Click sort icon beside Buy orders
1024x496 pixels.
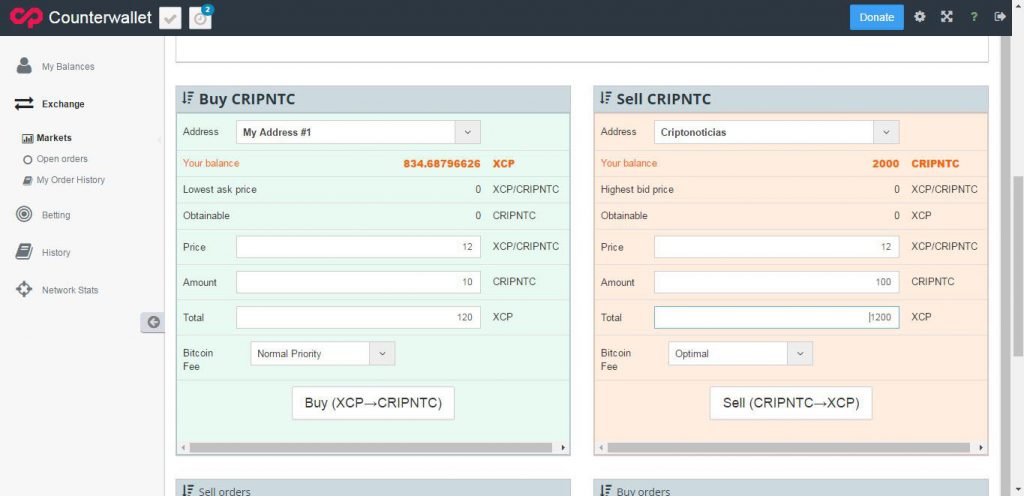[x=606, y=490]
